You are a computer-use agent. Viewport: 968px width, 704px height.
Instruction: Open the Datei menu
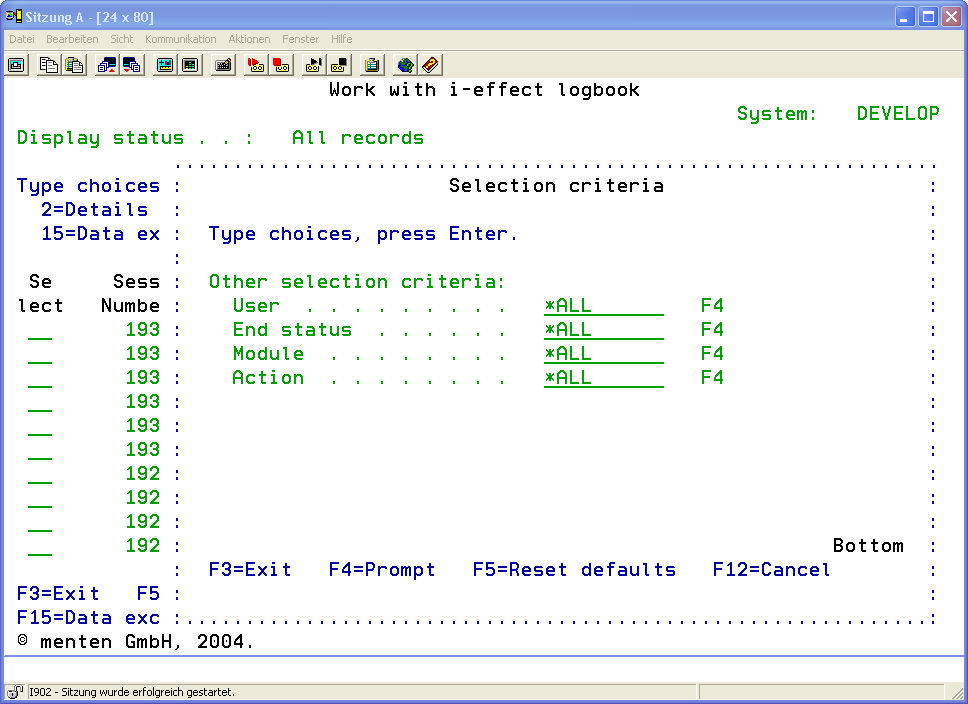(x=22, y=39)
